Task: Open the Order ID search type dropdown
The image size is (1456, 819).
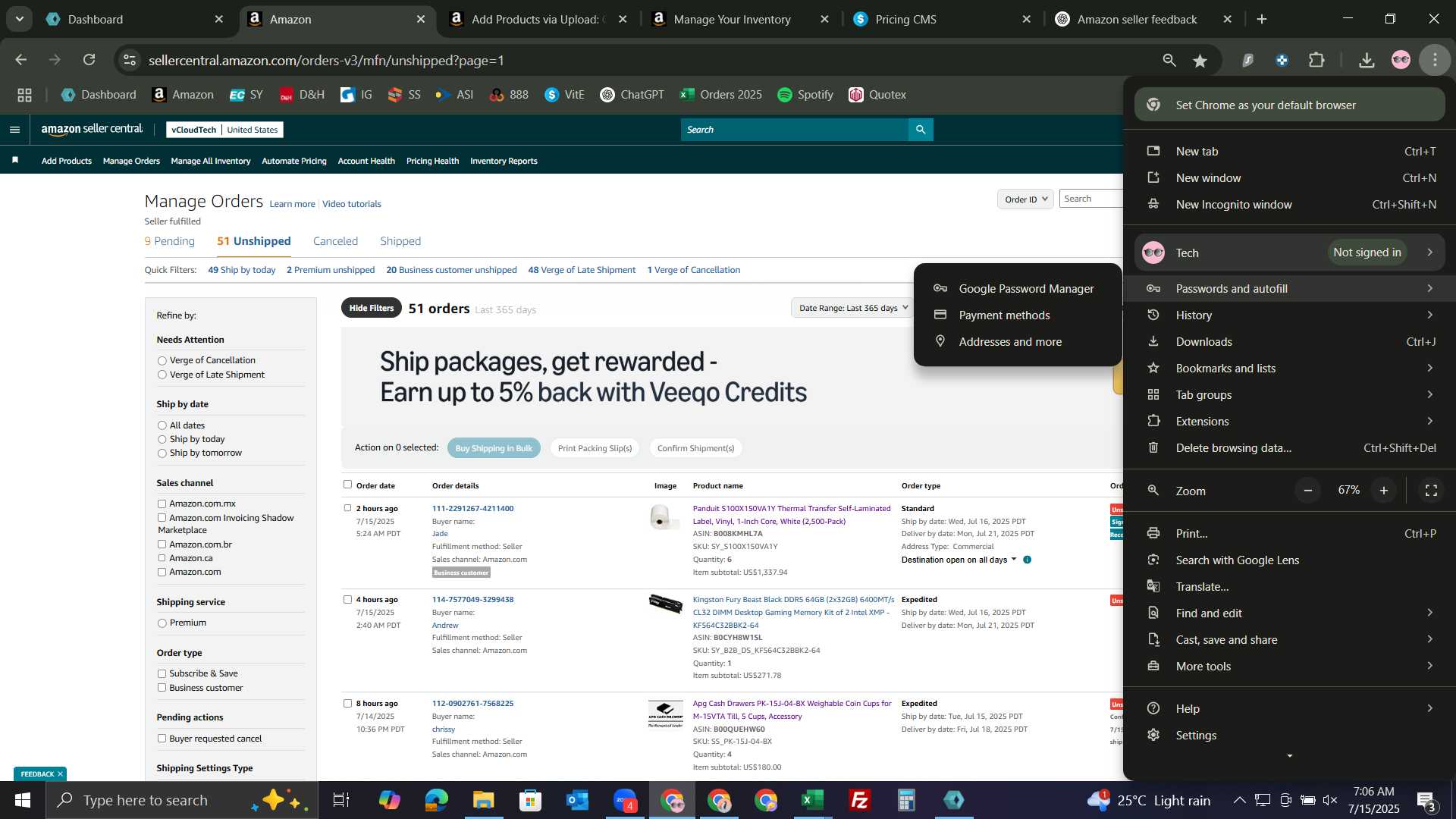Action: [x=1025, y=199]
